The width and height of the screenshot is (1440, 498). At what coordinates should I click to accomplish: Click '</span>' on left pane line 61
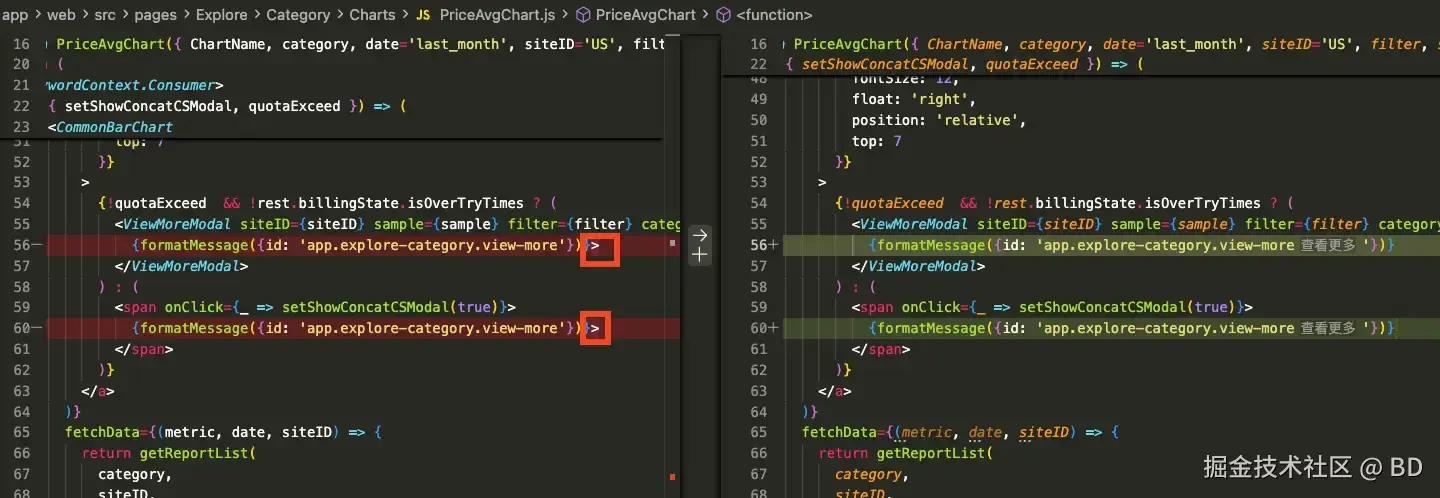click(x=144, y=349)
